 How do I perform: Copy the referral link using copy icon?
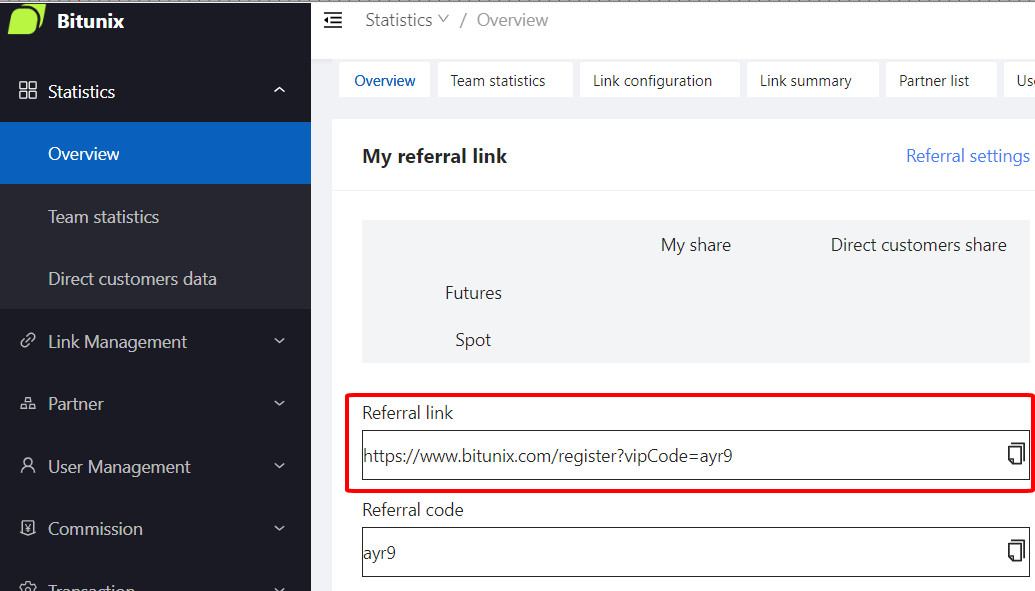click(1016, 454)
